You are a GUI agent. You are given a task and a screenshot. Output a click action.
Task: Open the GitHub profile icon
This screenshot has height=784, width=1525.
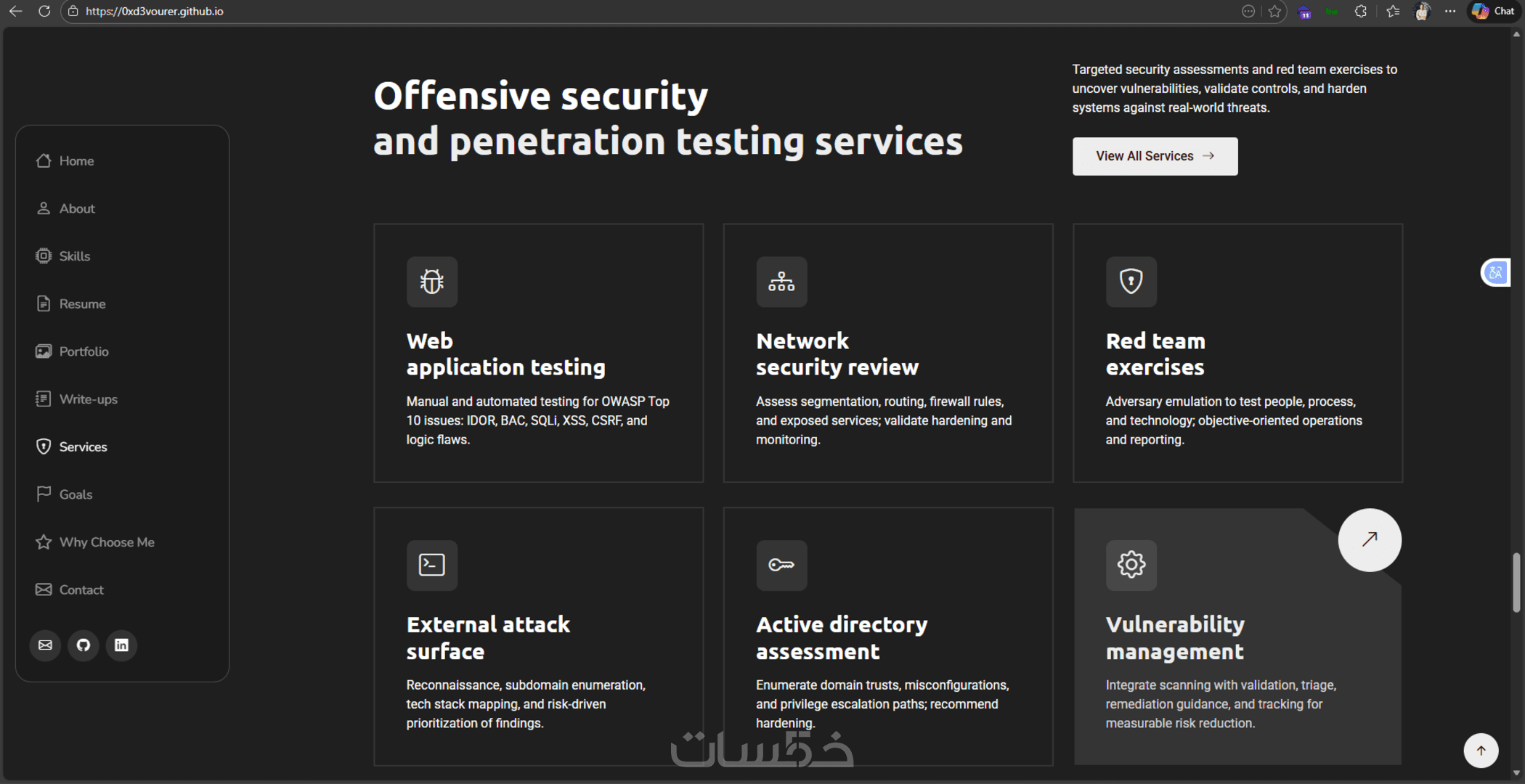(84, 645)
